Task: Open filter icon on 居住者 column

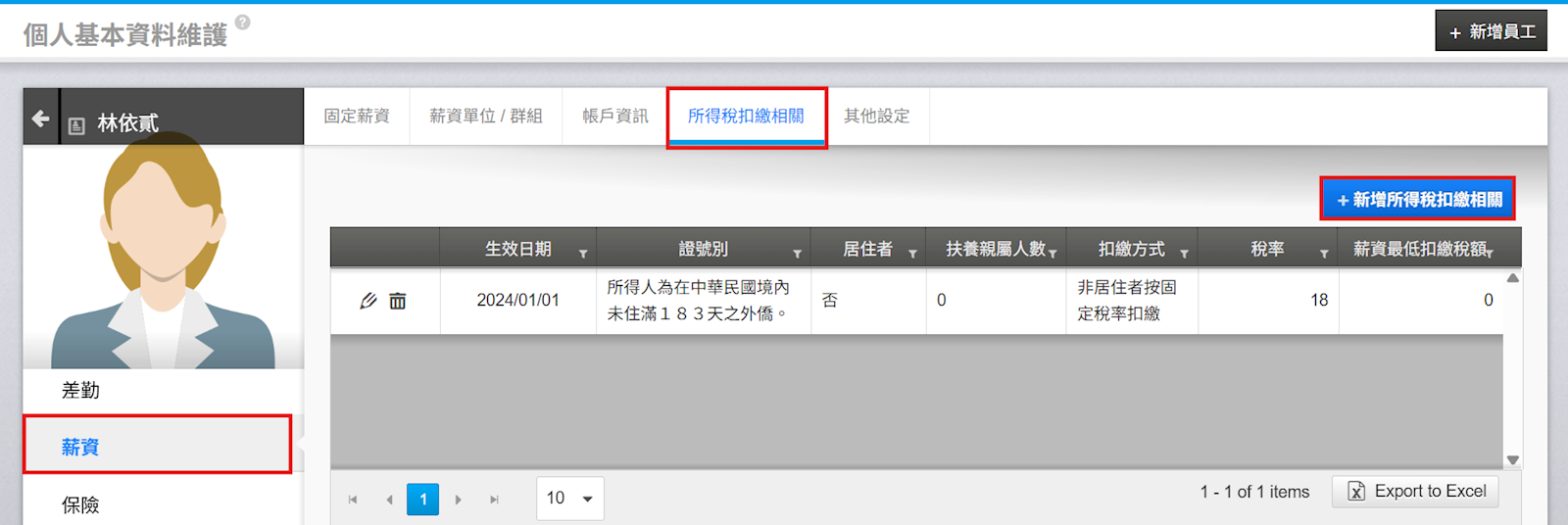Action: click(912, 254)
